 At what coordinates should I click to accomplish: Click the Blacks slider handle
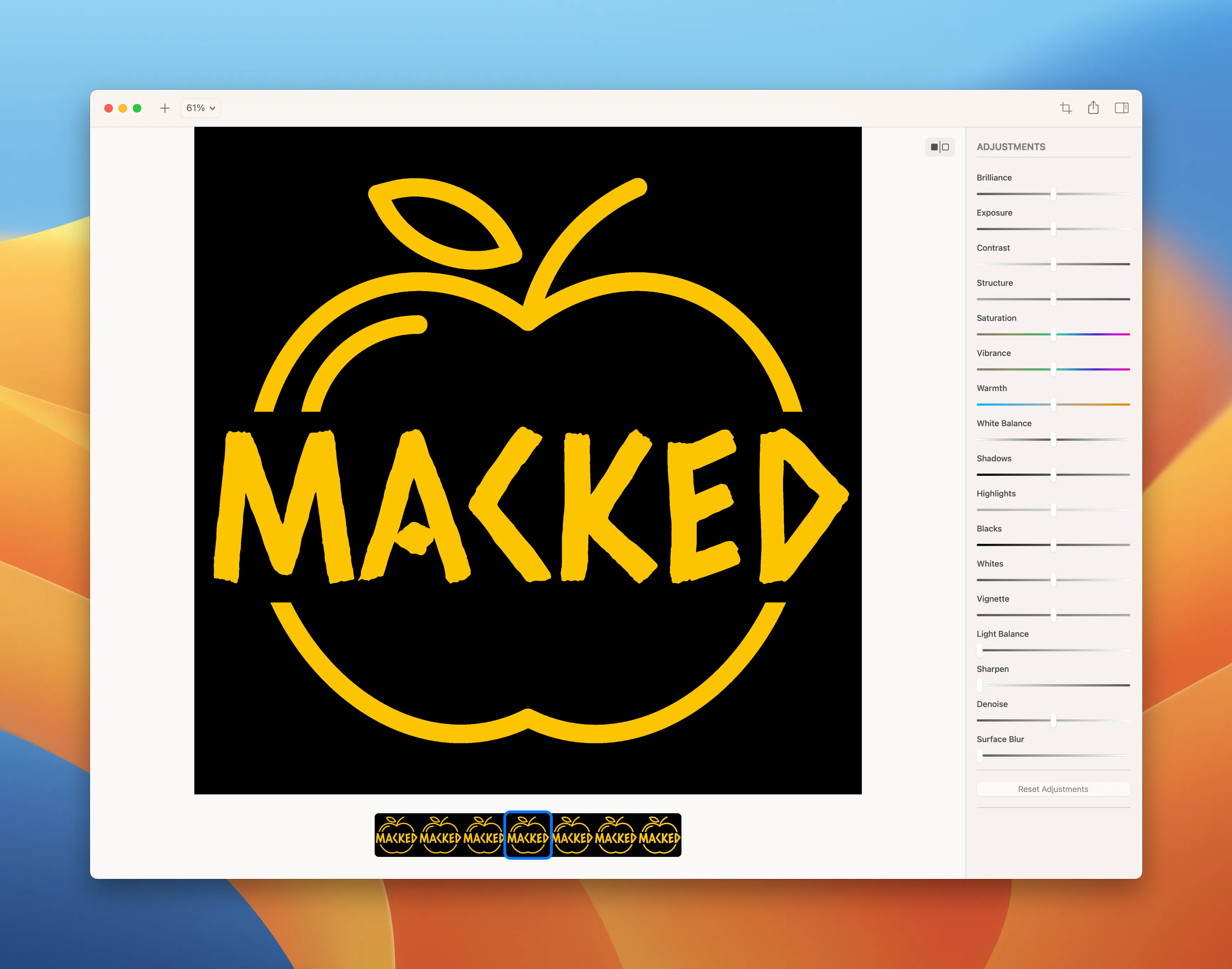1053,545
